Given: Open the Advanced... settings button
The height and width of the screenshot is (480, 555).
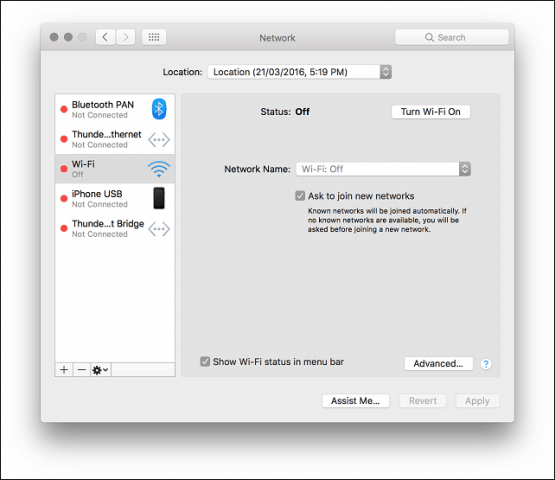Looking at the screenshot, I should point(439,364).
